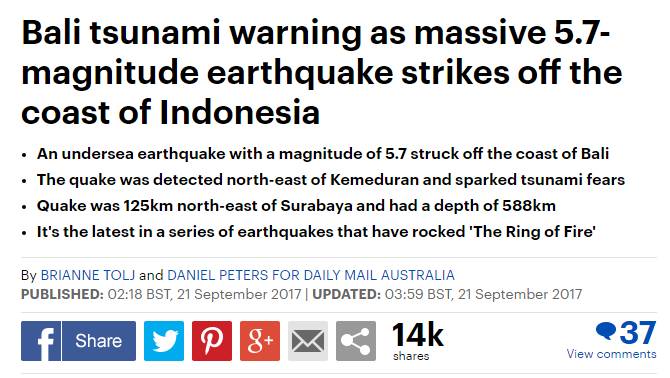670x378 pixels.
Task: Click the Surabaya depth of 588km bullet
Action: 296,206
